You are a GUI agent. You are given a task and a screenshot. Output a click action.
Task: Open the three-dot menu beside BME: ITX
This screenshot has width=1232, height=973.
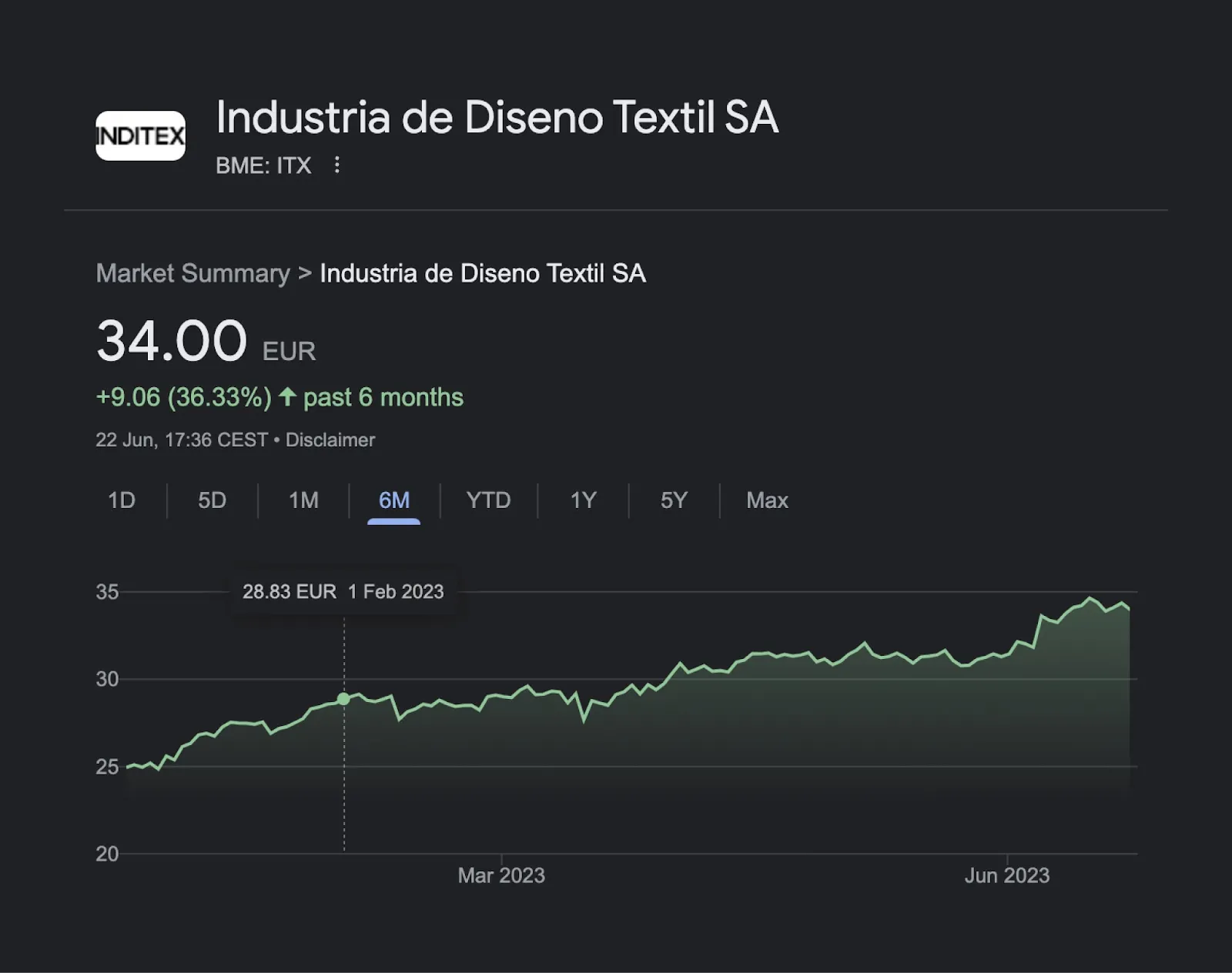[336, 165]
